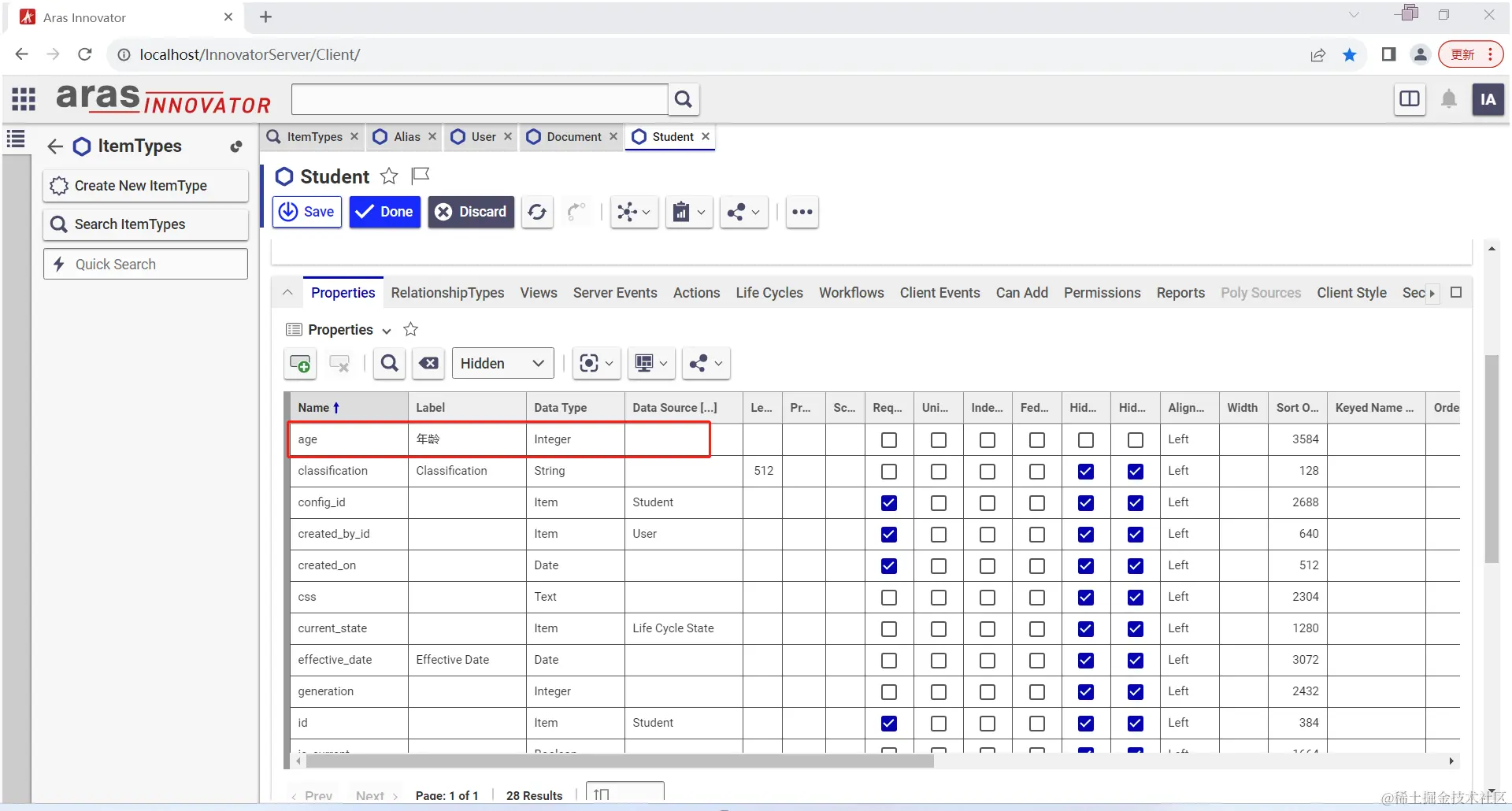Go back using the ItemTypes sidebar arrow
1512x811 pixels.
pyautogui.click(x=54, y=146)
